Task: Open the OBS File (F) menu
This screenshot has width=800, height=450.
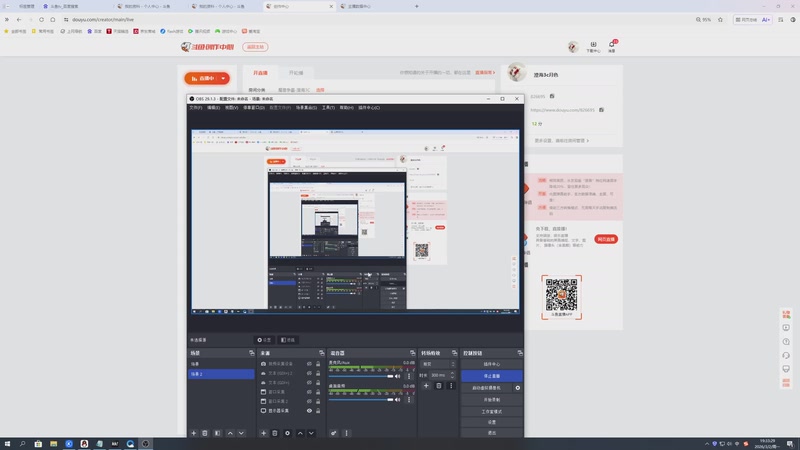Action: (x=196, y=108)
